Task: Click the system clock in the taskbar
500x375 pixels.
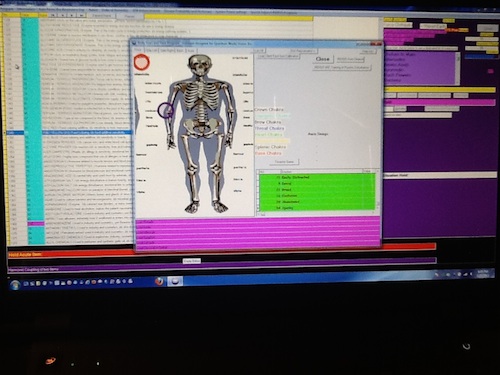Action: [x=483, y=274]
